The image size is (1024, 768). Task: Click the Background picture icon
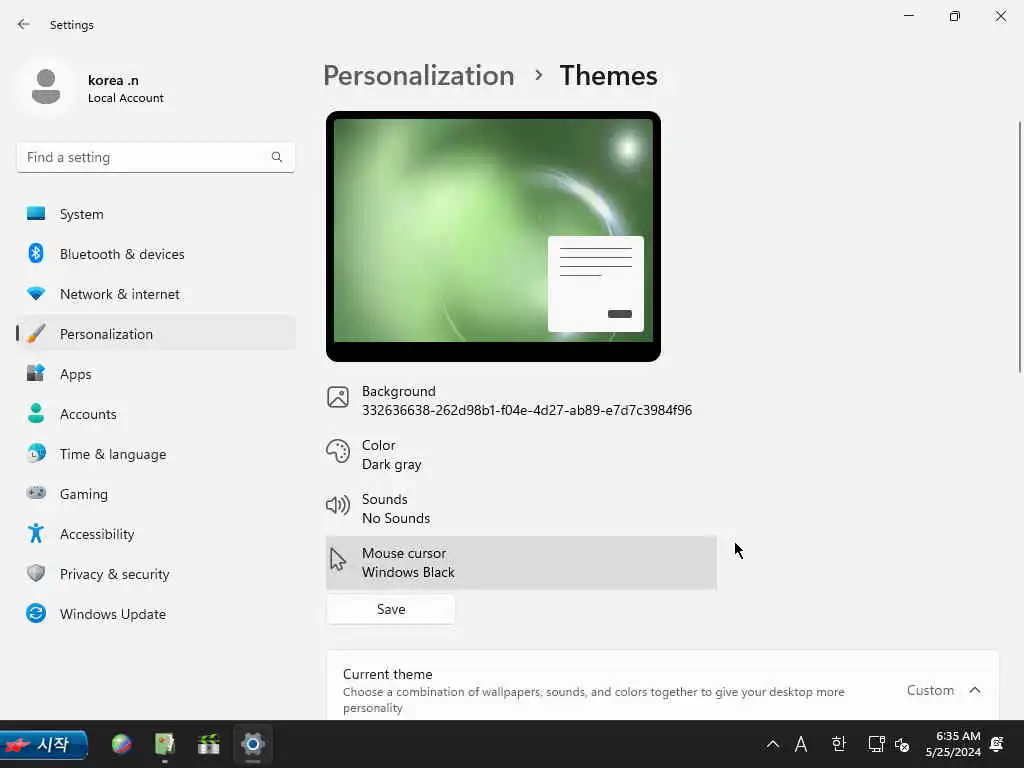338,397
